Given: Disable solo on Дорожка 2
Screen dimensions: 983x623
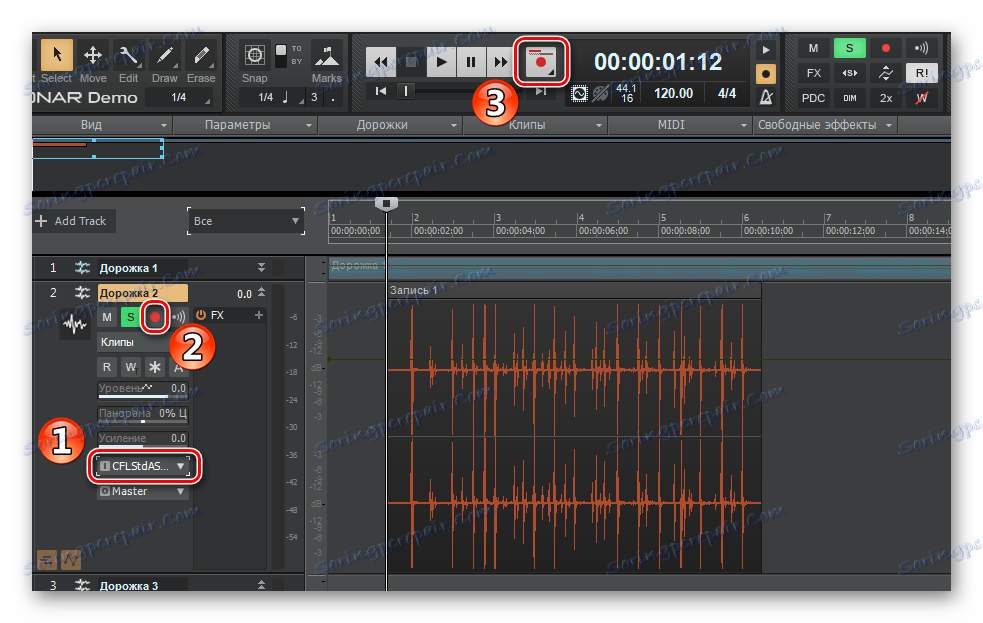Looking at the screenshot, I should point(130,317).
